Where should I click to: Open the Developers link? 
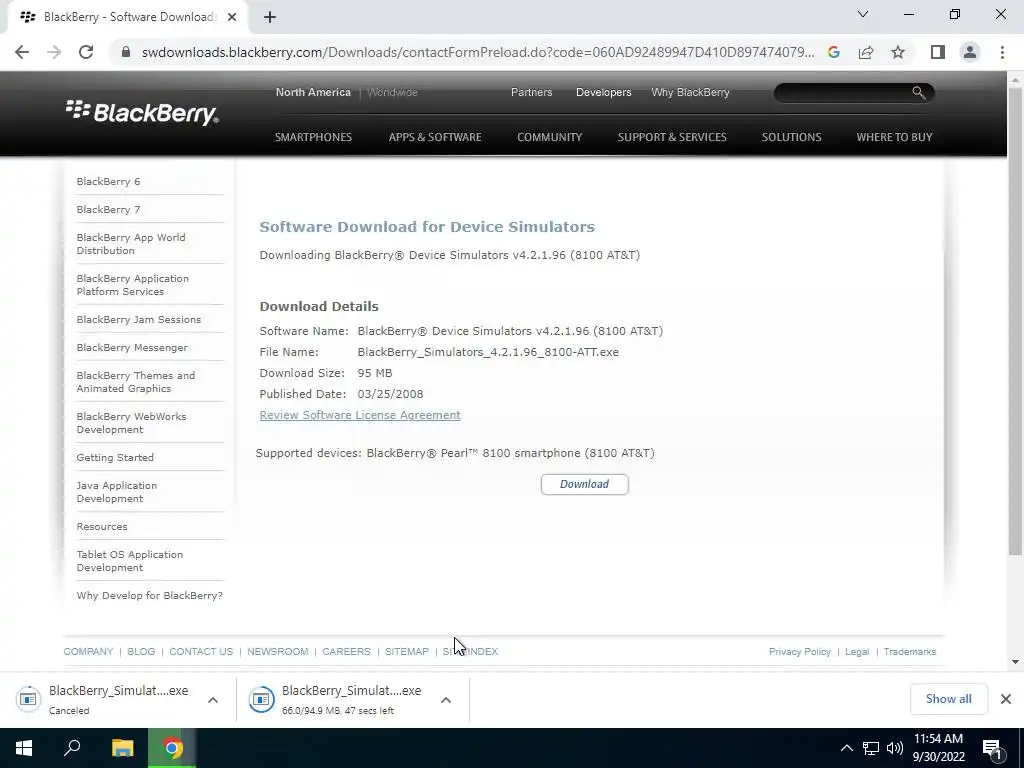coord(603,92)
